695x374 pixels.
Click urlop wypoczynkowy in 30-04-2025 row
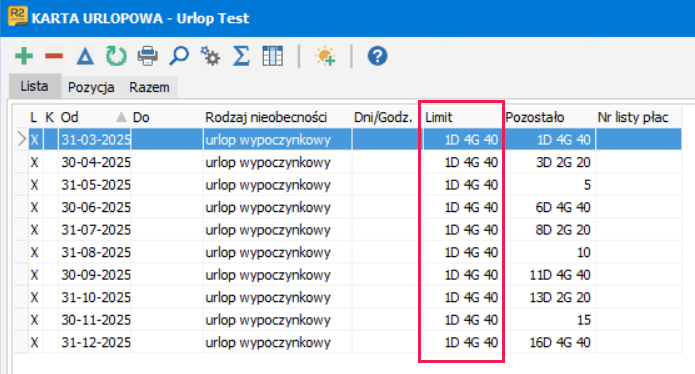(268, 163)
